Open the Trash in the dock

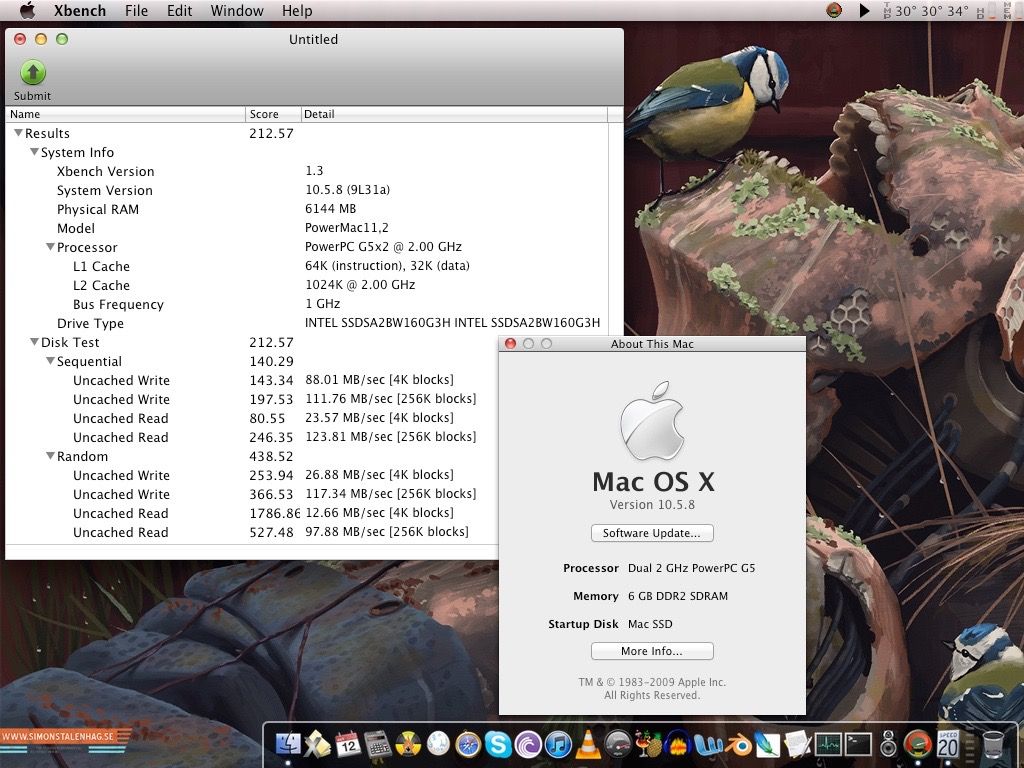[993, 744]
